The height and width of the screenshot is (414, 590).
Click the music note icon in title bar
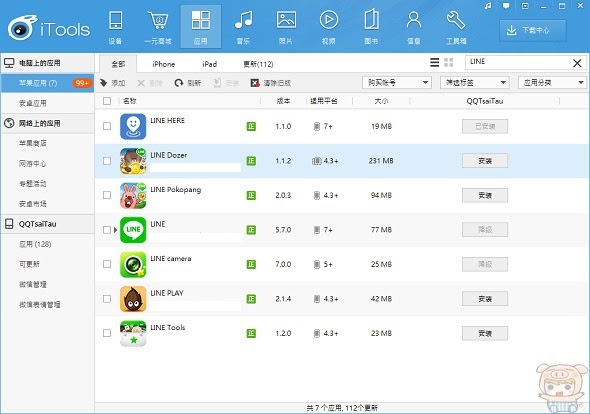(488, 6)
